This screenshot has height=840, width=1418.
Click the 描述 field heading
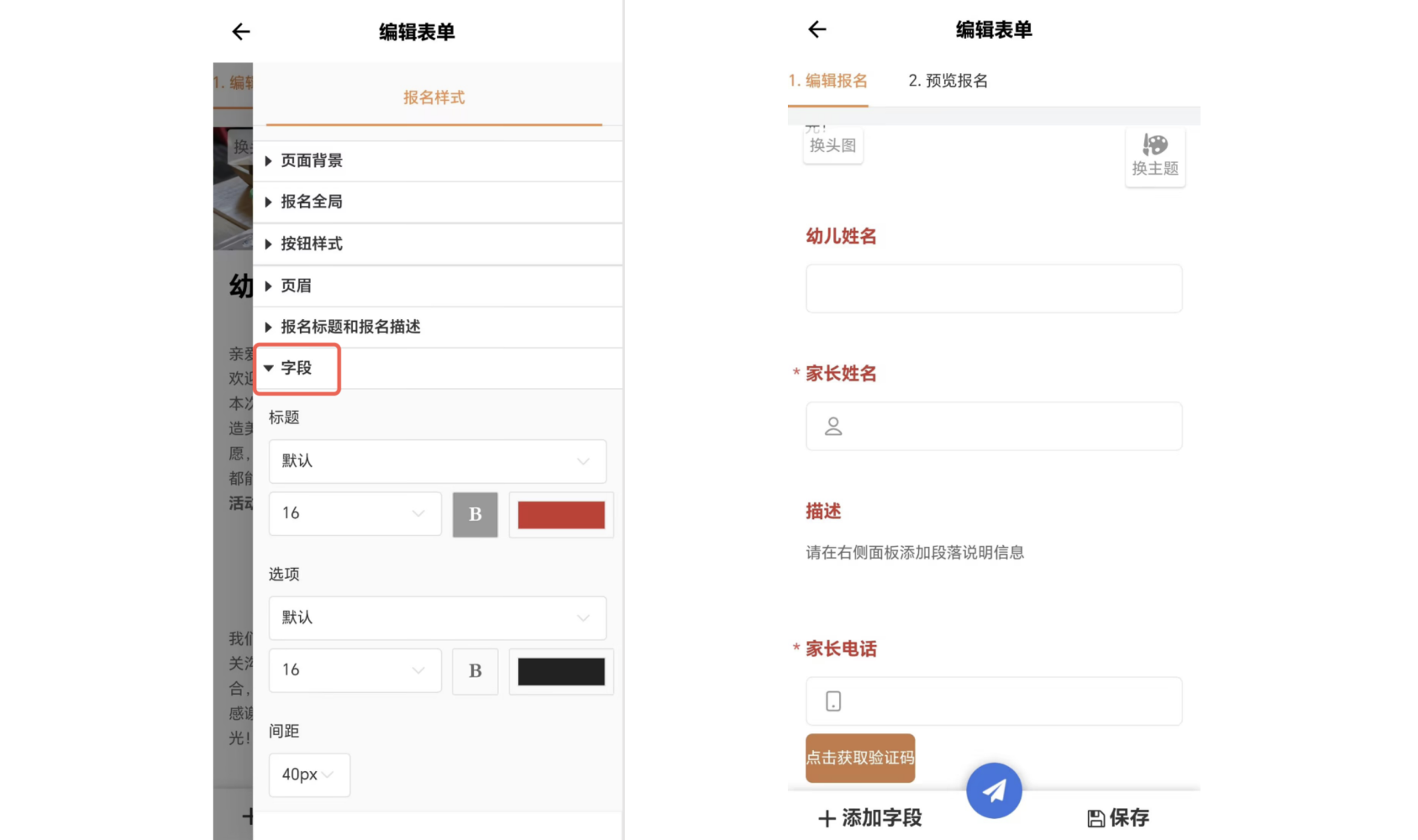pos(823,512)
